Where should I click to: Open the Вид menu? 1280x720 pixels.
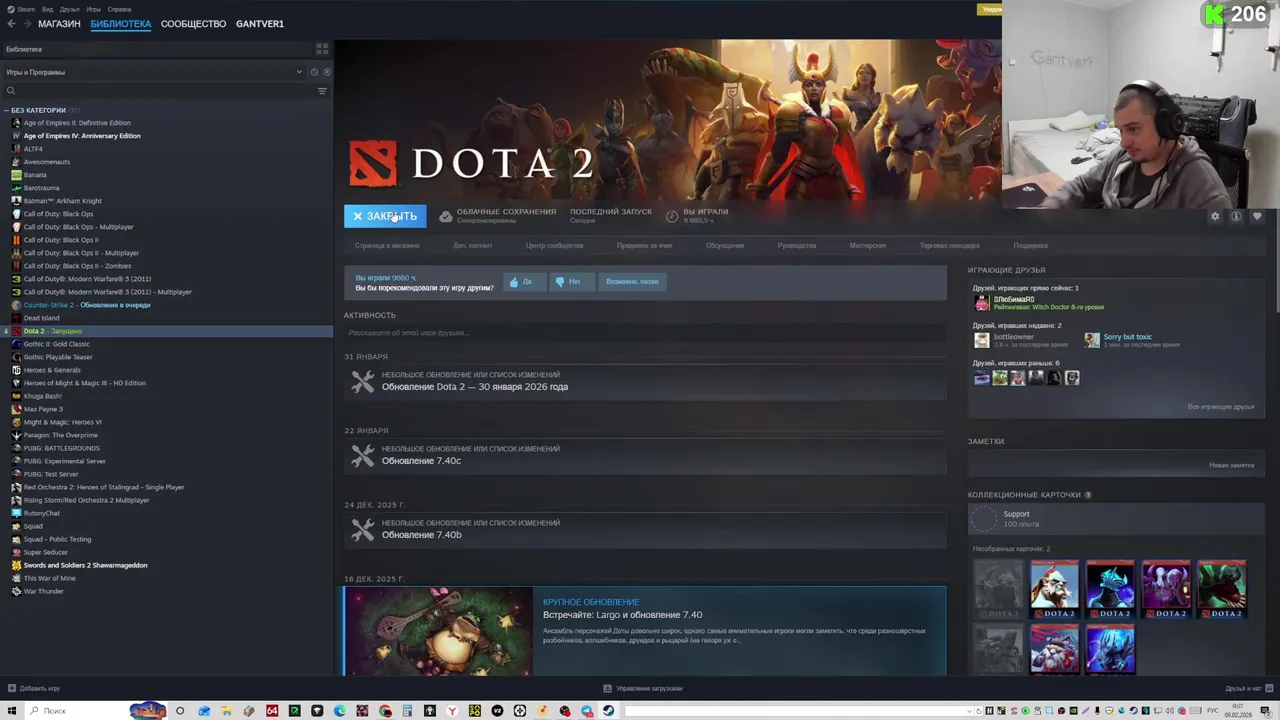pos(47,9)
